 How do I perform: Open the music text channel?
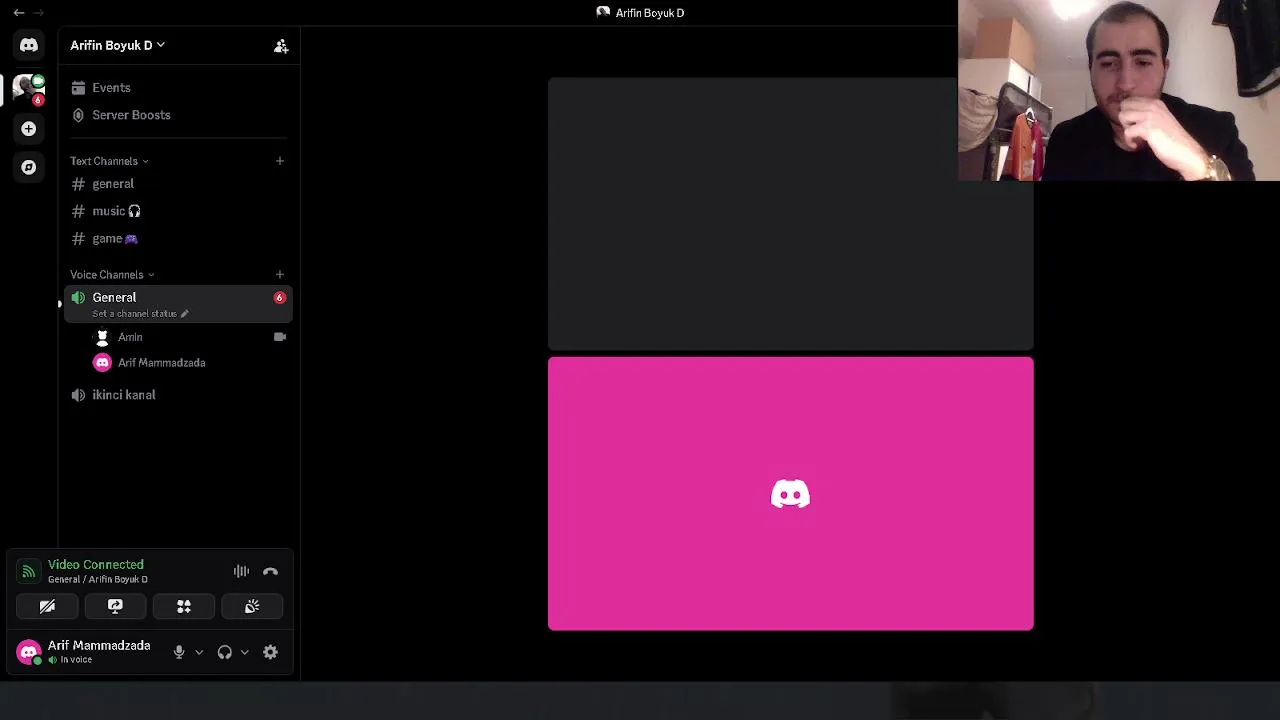tap(178, 211)
